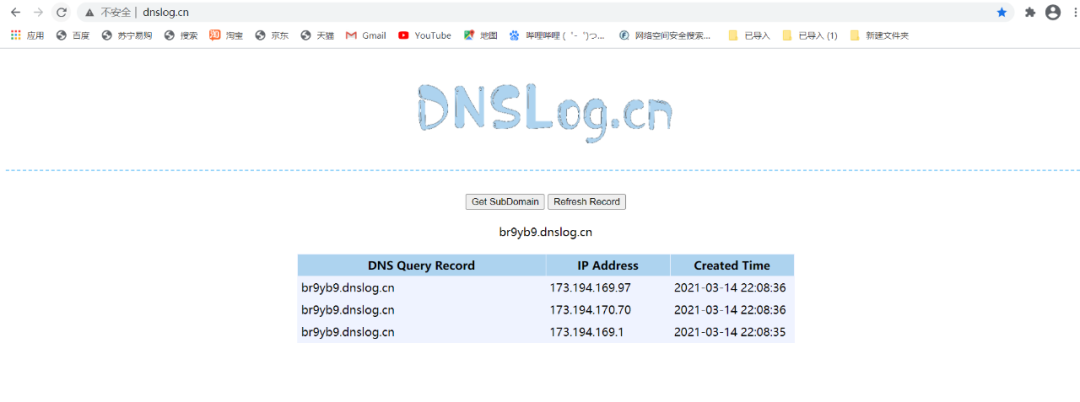Open the 新建文件夹 bookmark folder
This screenshot has height=402, width=1080.
pyautogui.click(x=880, y=35)
